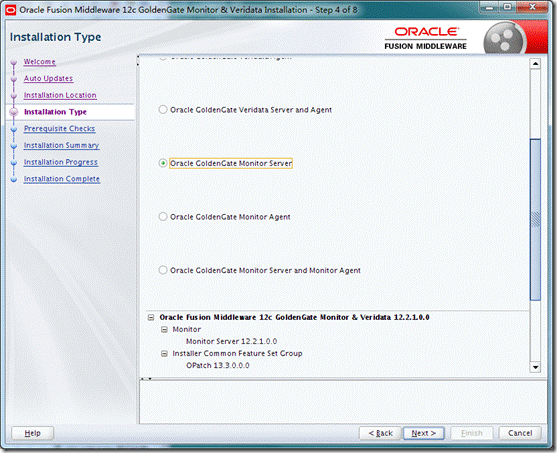557x453 pixels.
Task: Select Monitor Server 12.2.1.0.0 tree item
Action: pyautogui.click(x=231, y=341)
